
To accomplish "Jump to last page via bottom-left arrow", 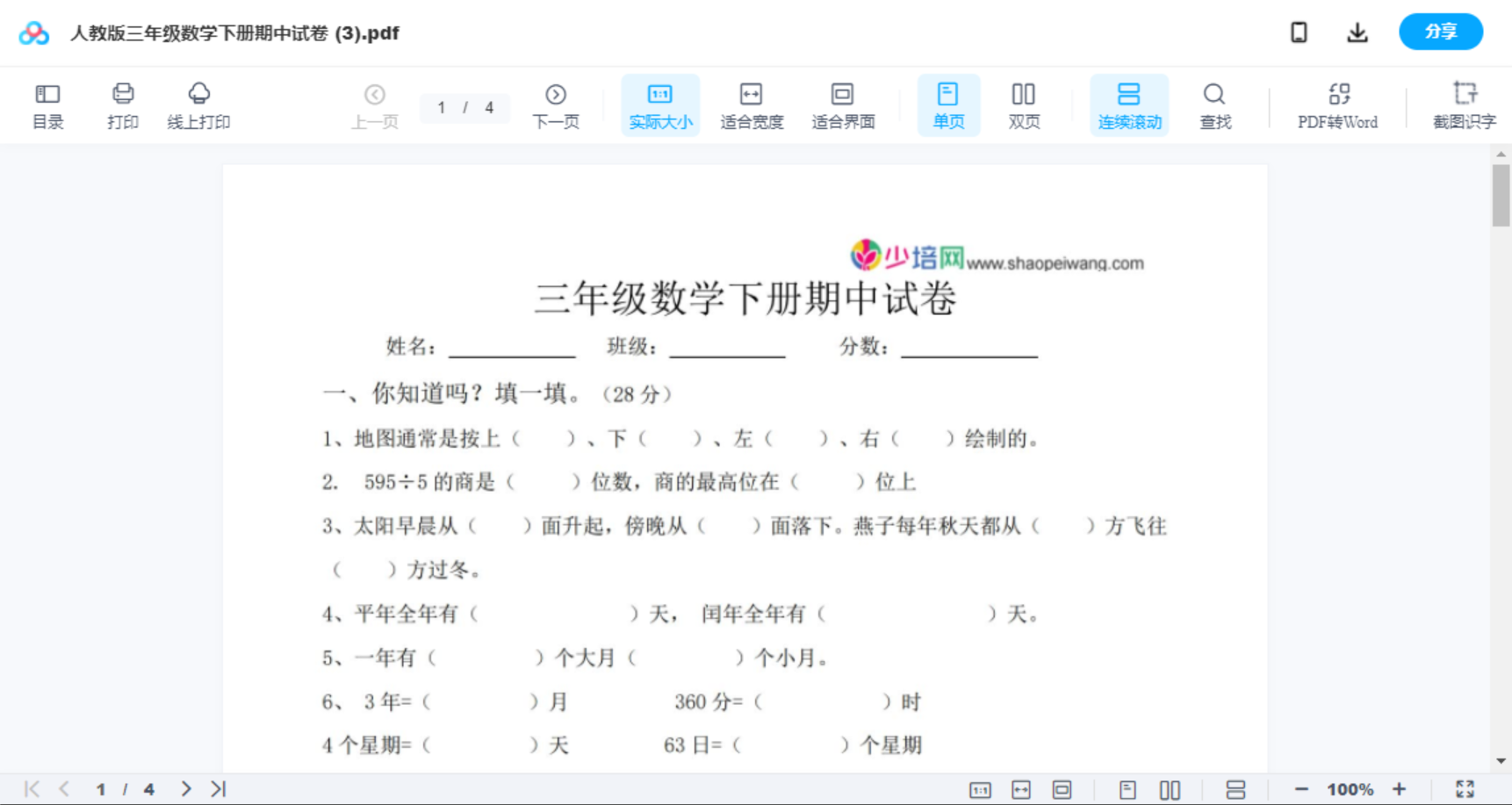I will tap(218, 787).
